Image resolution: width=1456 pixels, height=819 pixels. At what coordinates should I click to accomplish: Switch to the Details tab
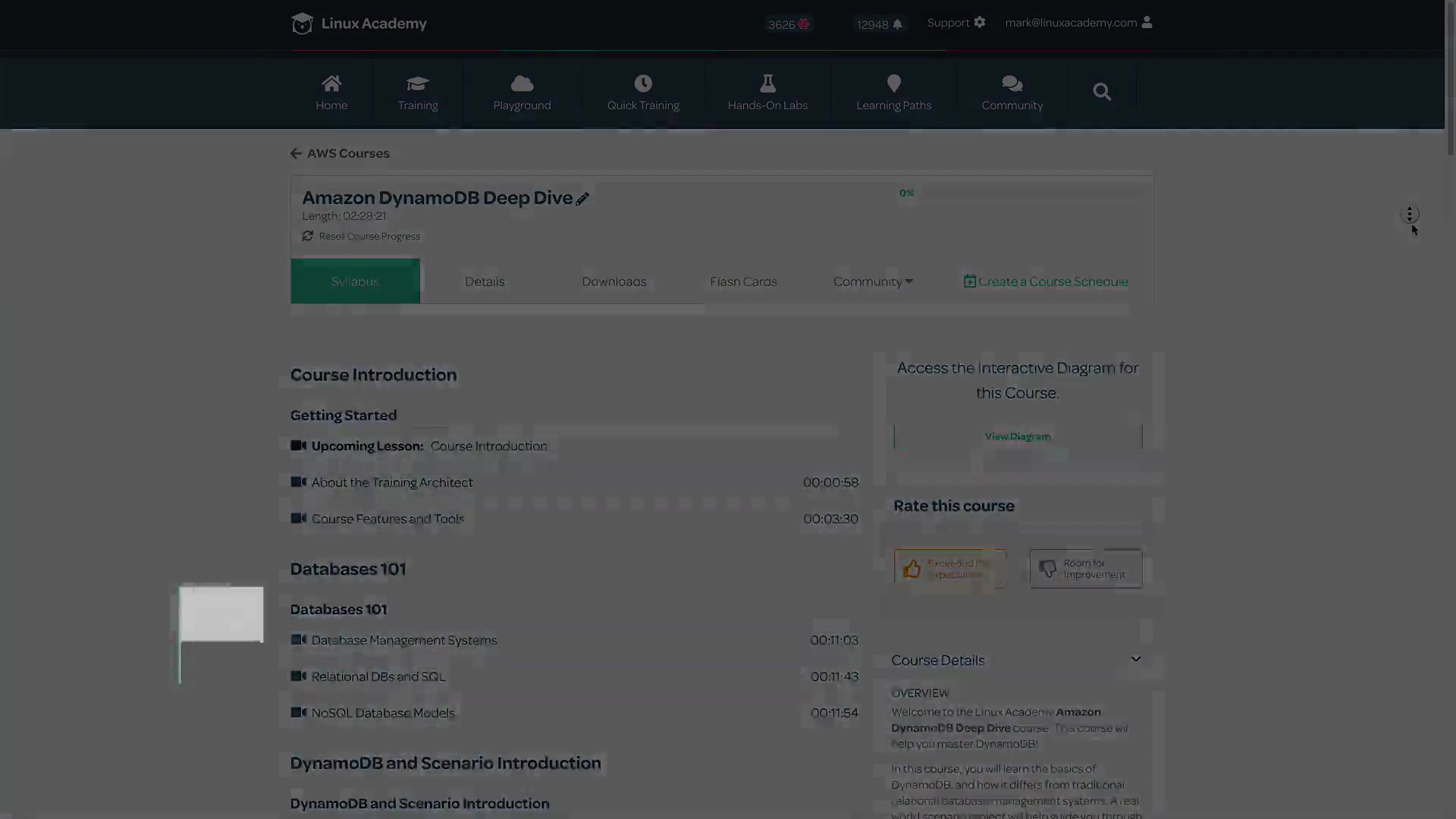tap(485, 281)
